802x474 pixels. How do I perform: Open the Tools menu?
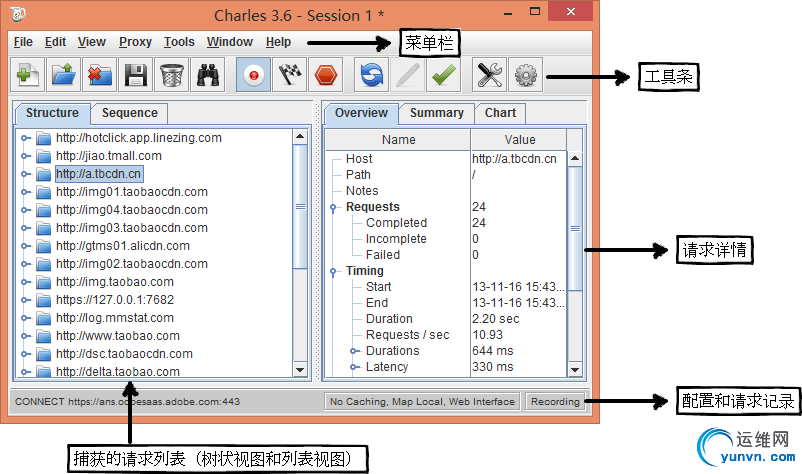(x=179, y=42)
